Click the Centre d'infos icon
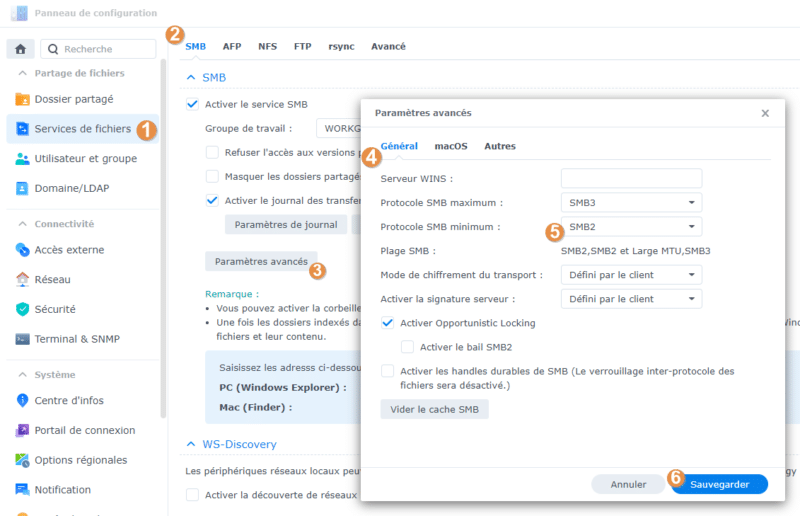Screen dimensions: 800x516 (22, 400)
